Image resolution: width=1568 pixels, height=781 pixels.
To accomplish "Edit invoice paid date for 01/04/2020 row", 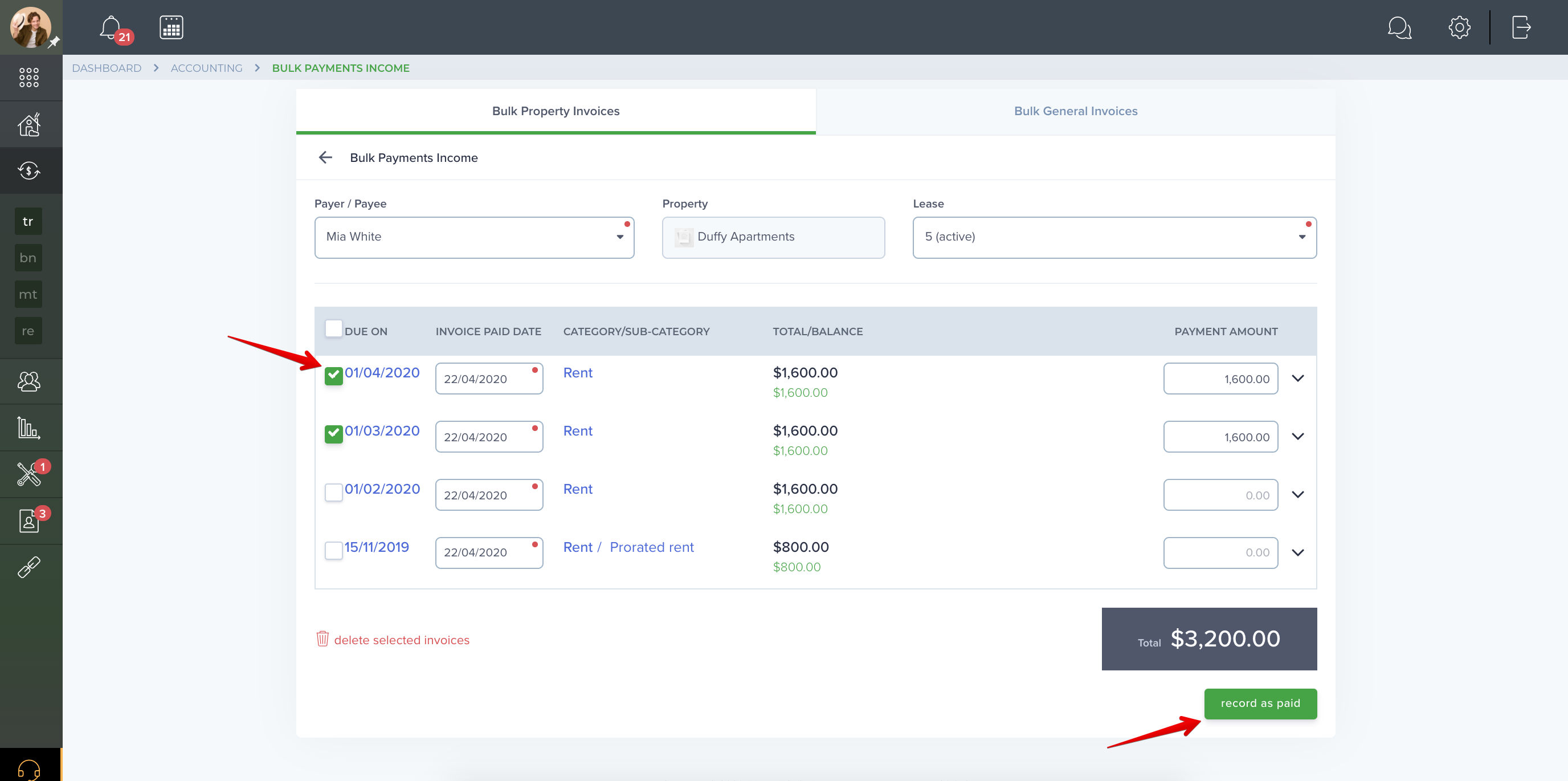I will pyautogui.click(x=489, y=379).
